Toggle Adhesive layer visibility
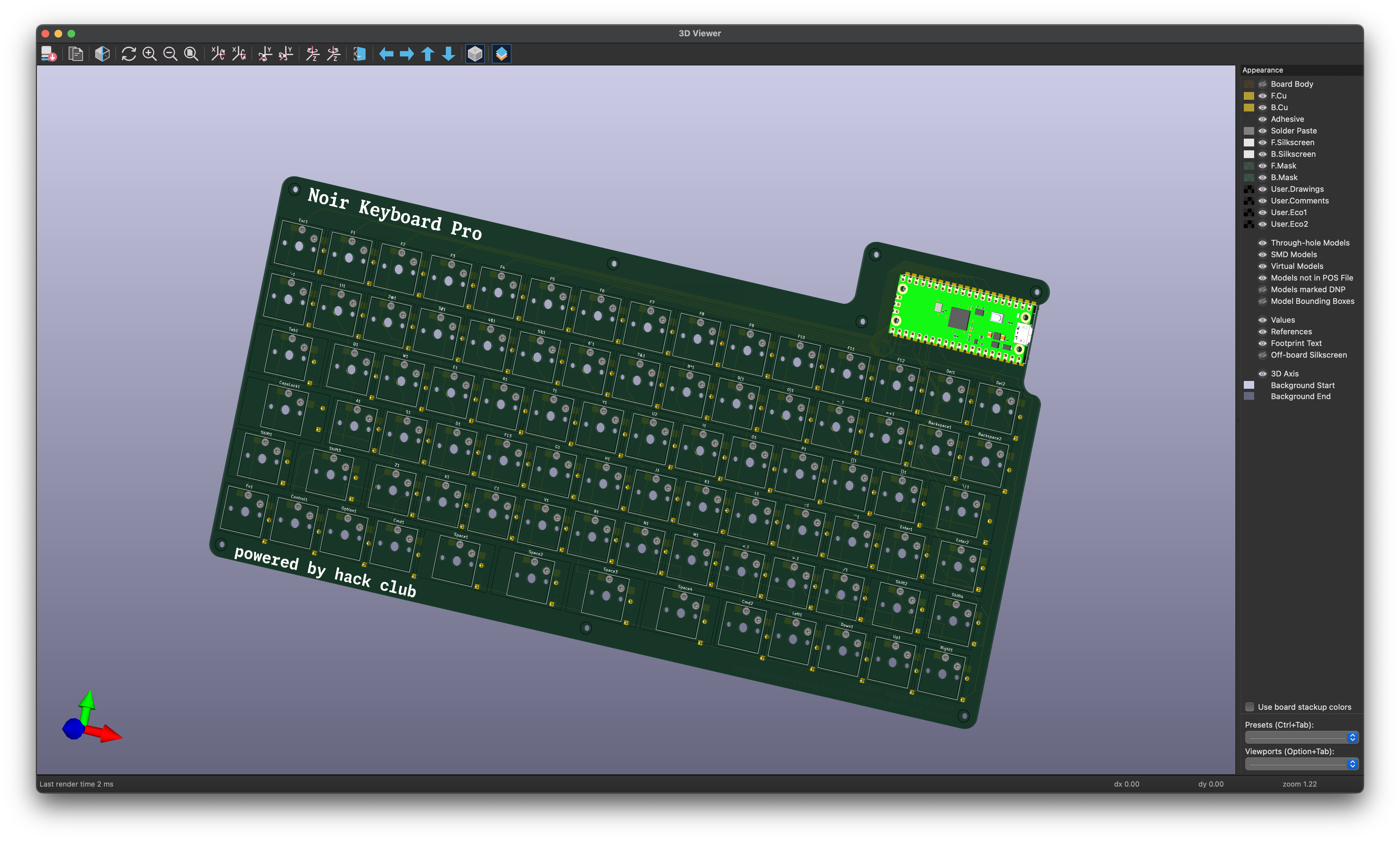 tap(1262, 119)
